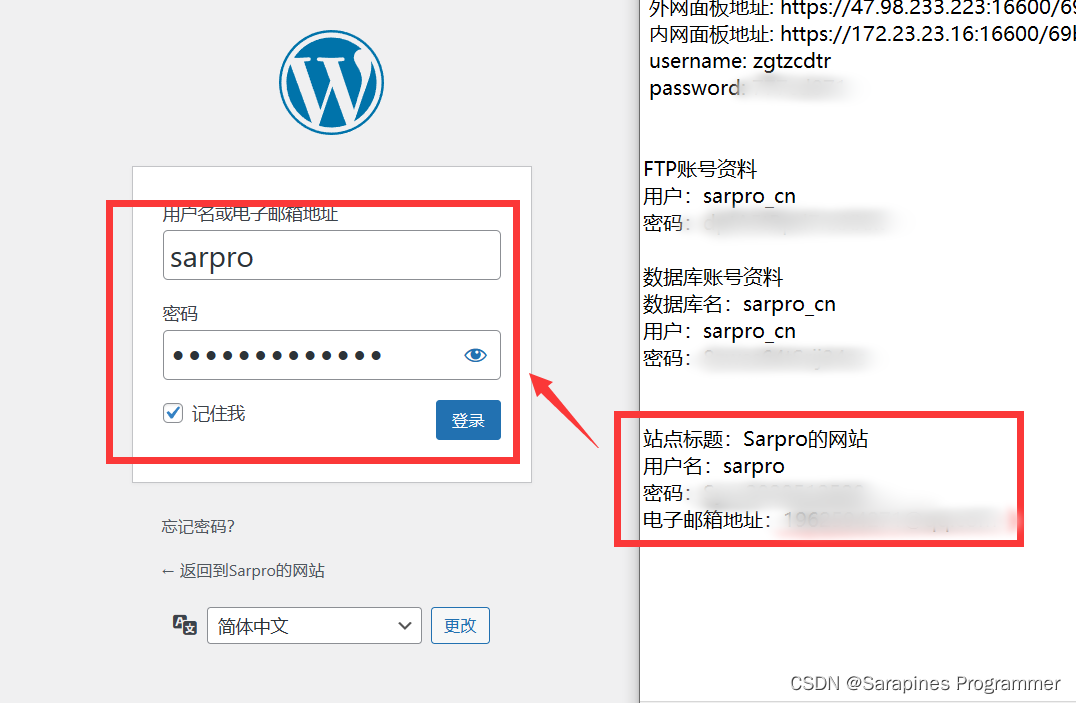Click the '用户名: sarpro' line
Screen dimensions: 1076x703
tap(714, 466)
